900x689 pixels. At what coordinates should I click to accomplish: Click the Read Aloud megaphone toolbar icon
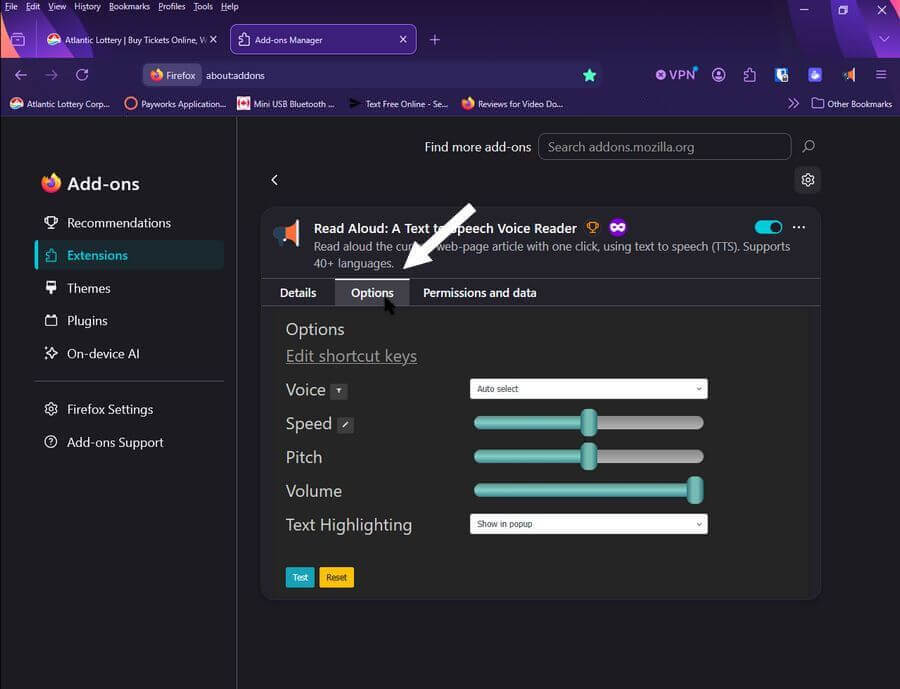(849, 75)
